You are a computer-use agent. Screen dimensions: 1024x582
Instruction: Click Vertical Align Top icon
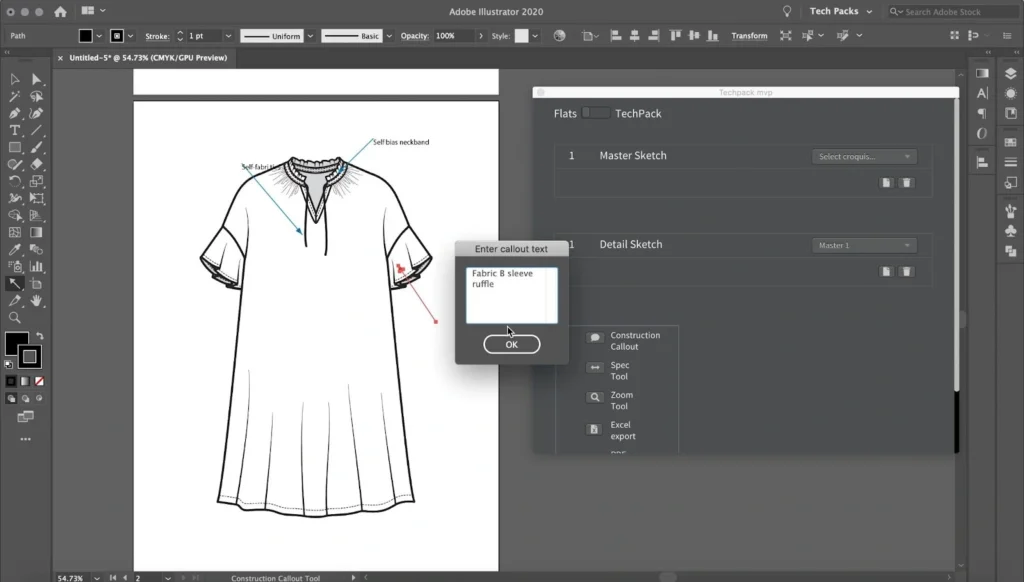(x=675, y=36)
